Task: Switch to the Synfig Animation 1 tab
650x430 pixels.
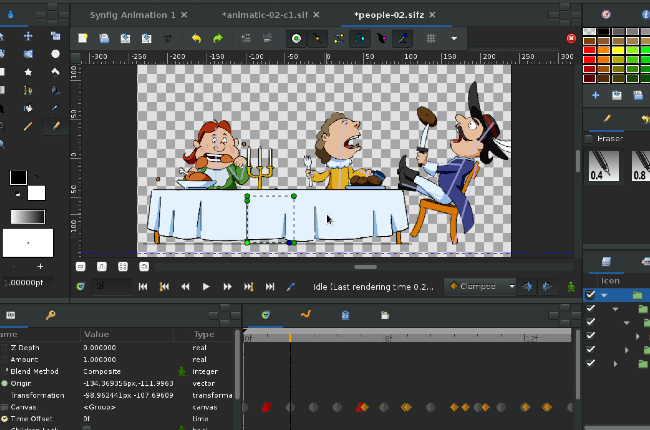Action: [130, 15]
